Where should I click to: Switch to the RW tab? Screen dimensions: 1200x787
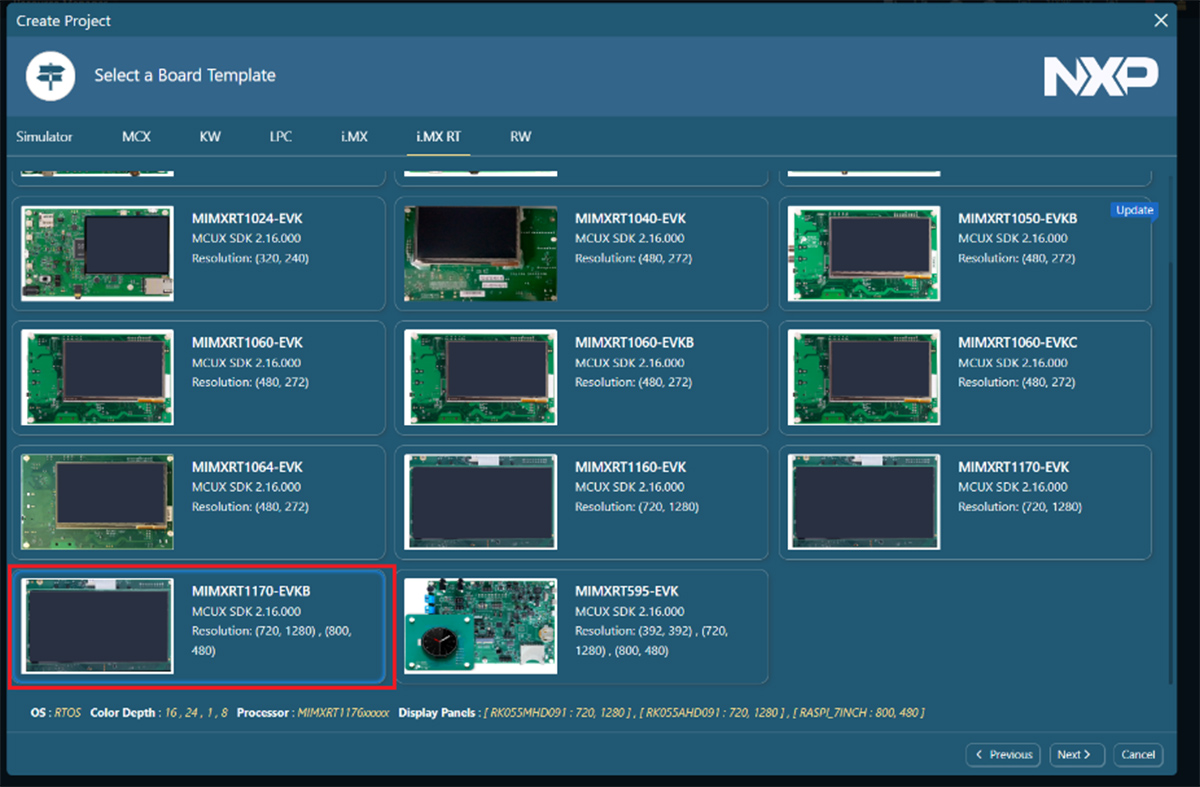[520, 137]
